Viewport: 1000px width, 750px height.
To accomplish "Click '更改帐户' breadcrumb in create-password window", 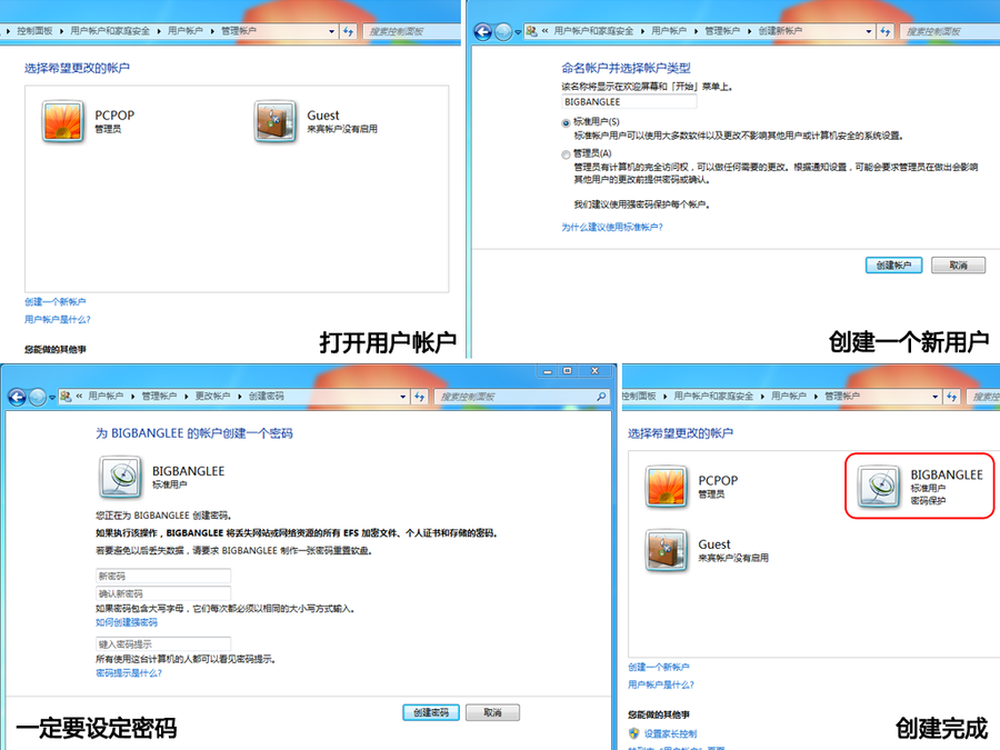I will click(212, 396).
